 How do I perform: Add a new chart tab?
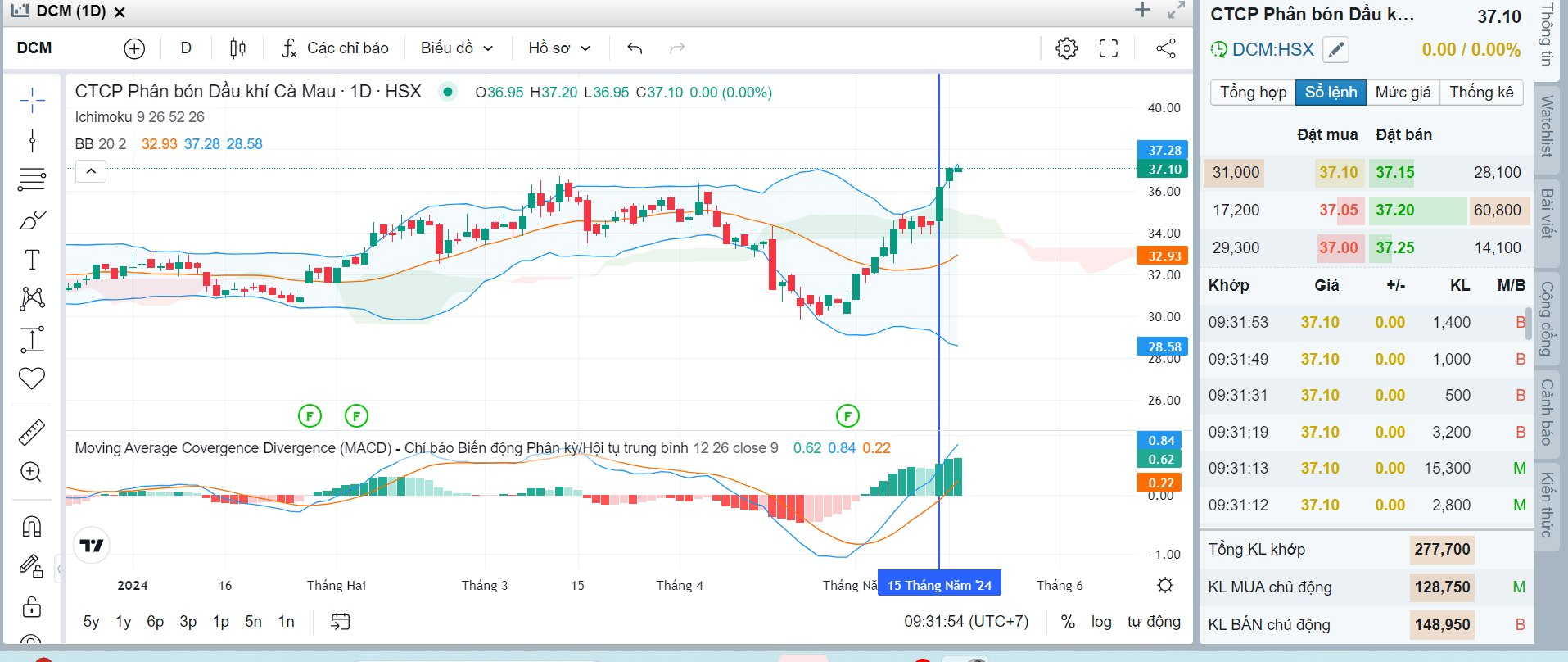(1142, 10)
